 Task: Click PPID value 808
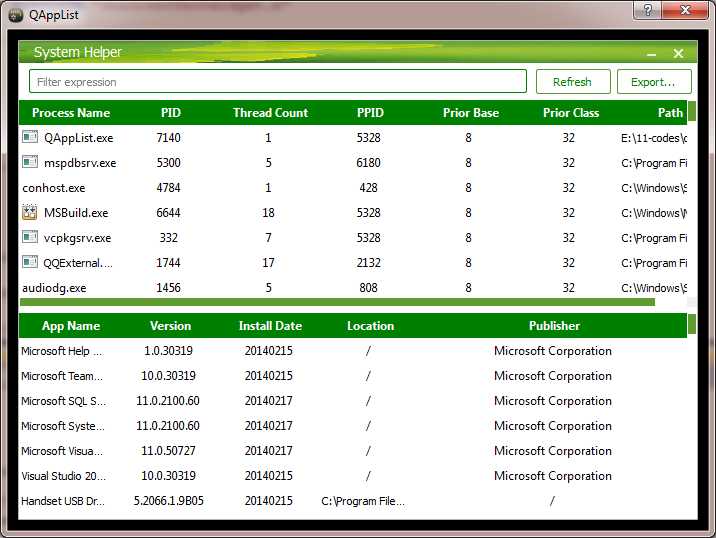(369, 288)
